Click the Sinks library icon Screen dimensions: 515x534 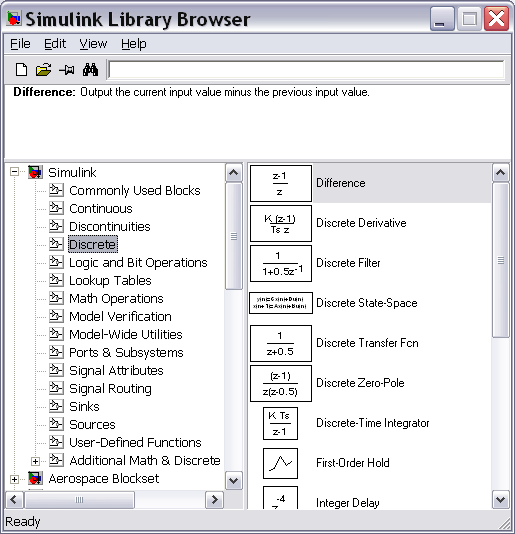tap(56, 406)
